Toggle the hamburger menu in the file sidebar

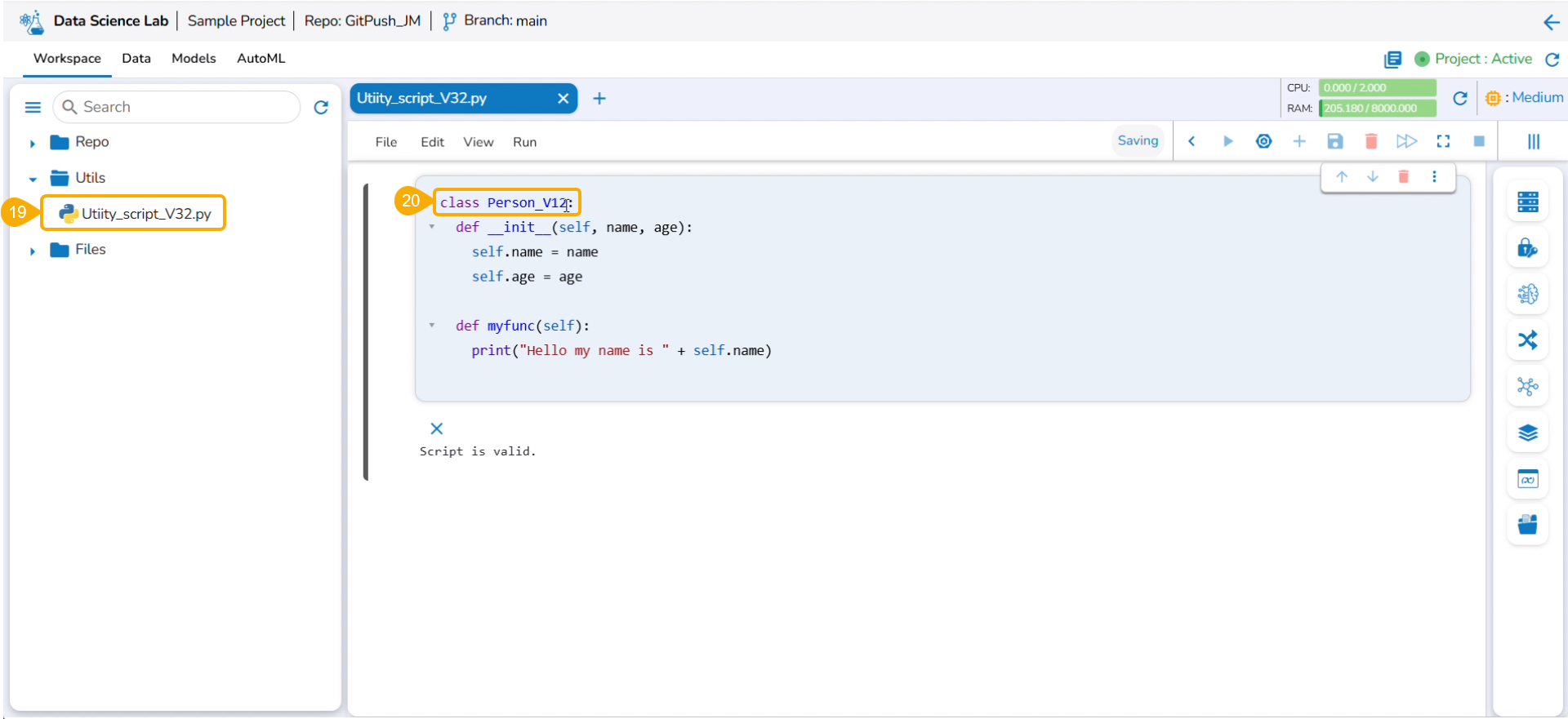coord(33,107)
